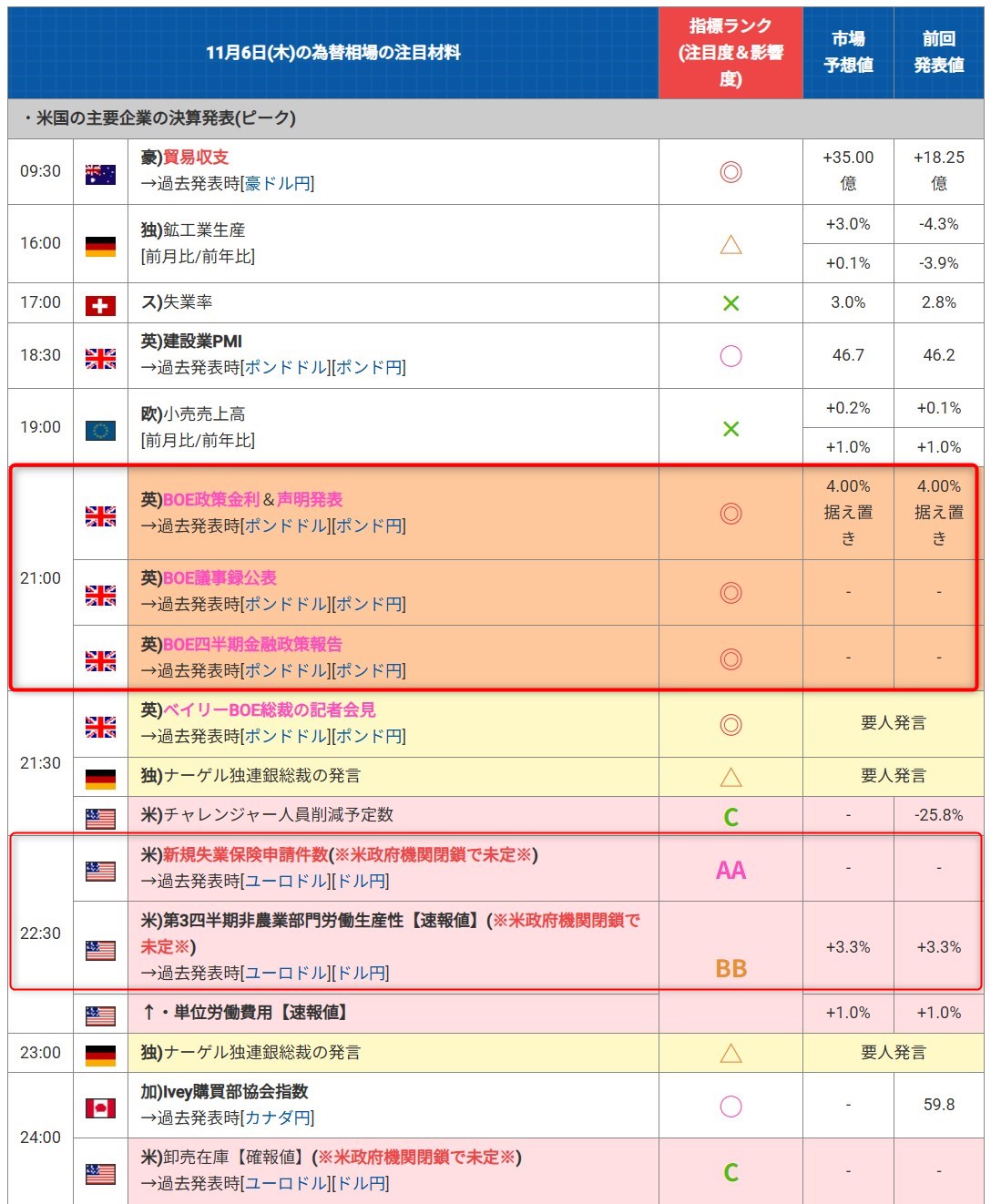
Task: Click the 市場予想値 column header
Action: tap(848, 53)
